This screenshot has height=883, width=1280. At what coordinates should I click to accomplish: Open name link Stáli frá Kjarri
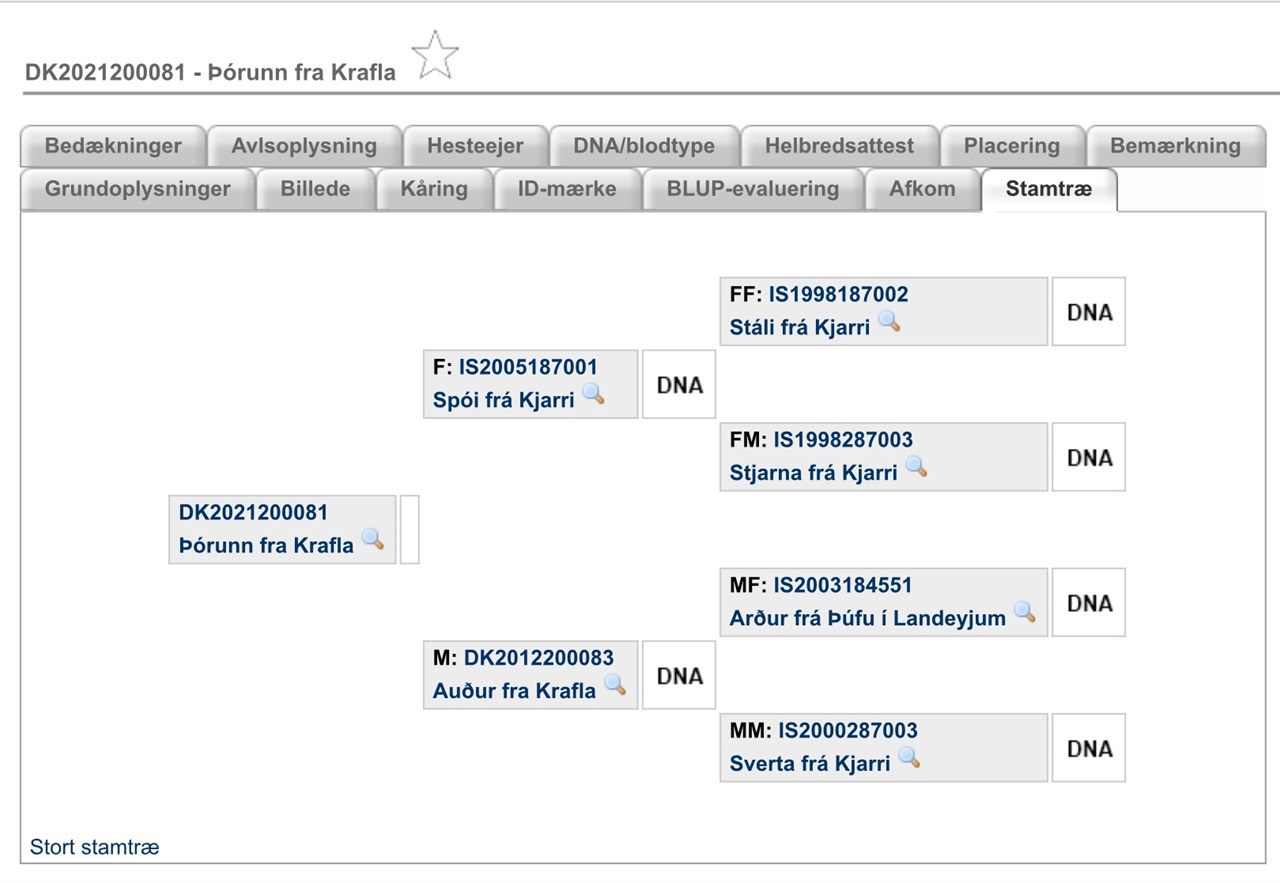[x=800, y=327]
